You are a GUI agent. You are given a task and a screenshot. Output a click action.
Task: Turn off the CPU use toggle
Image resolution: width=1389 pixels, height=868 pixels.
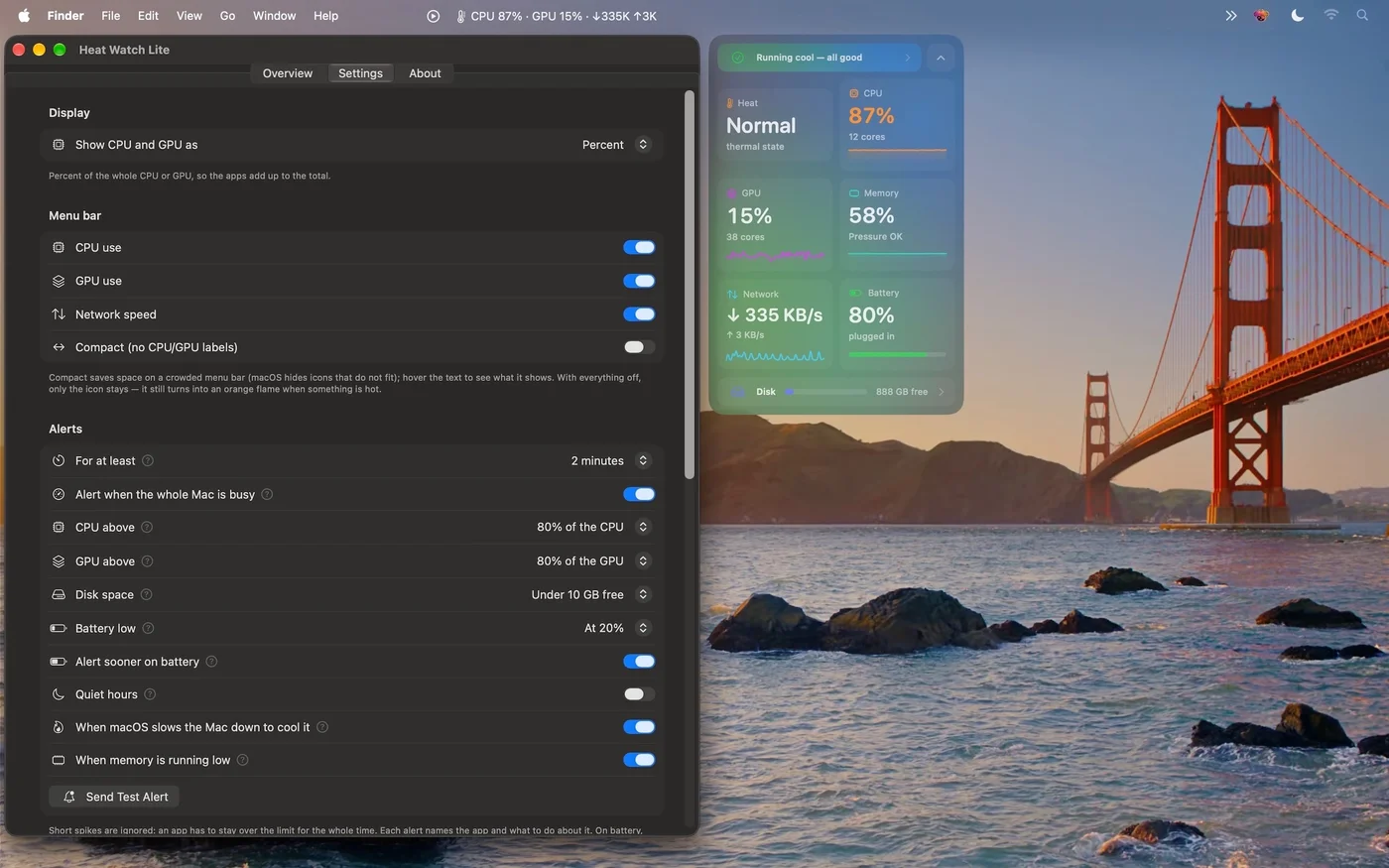[639, 248]
